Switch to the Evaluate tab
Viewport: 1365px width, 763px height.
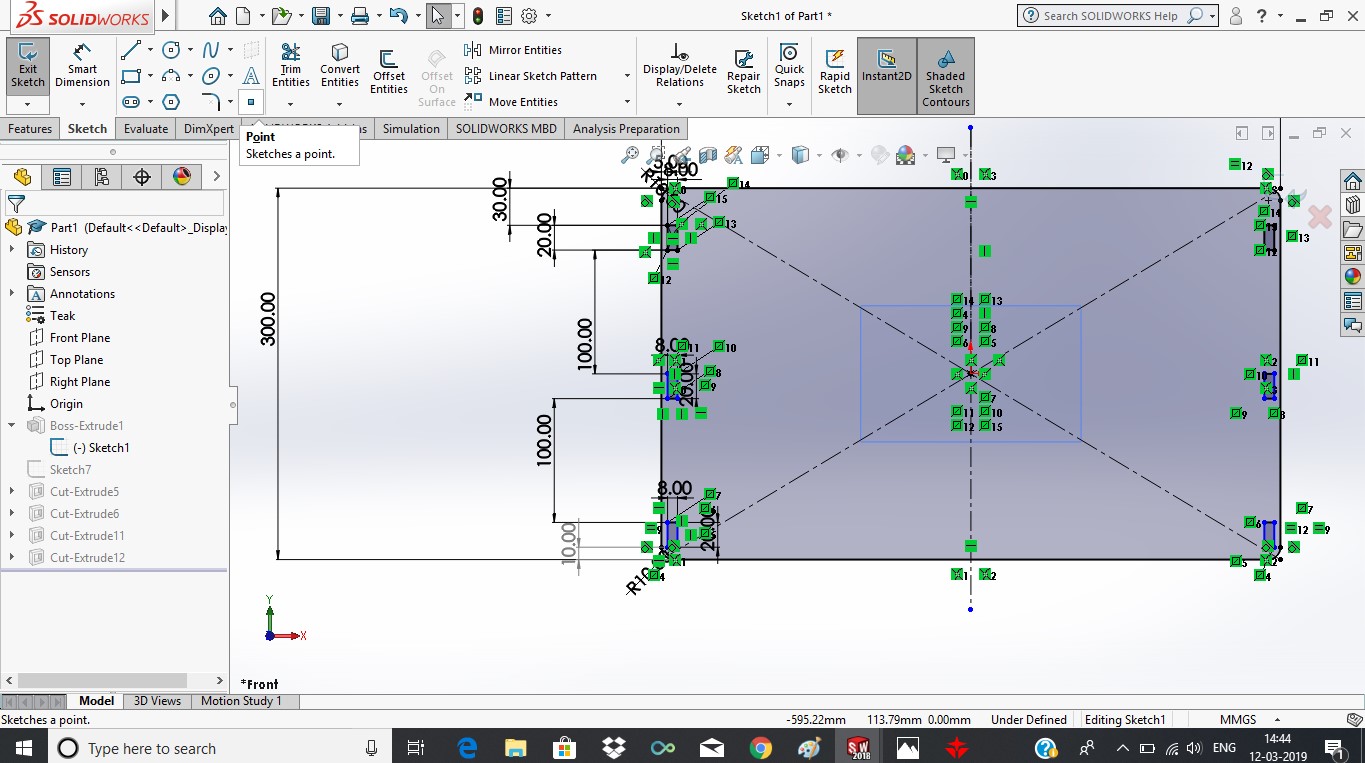pos(146,129)
